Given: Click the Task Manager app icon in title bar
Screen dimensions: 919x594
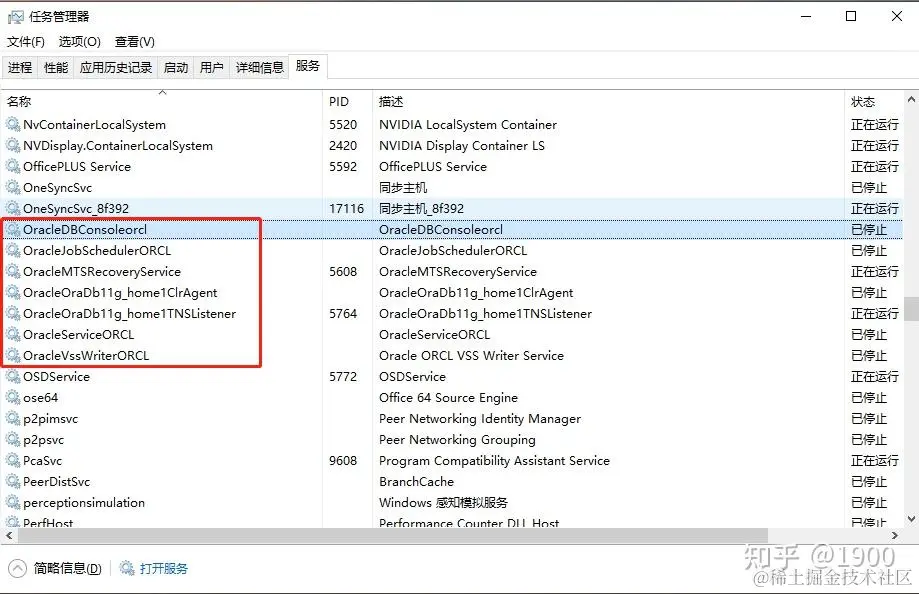Looking at the screenshot, I should click(x=15, y=17).
